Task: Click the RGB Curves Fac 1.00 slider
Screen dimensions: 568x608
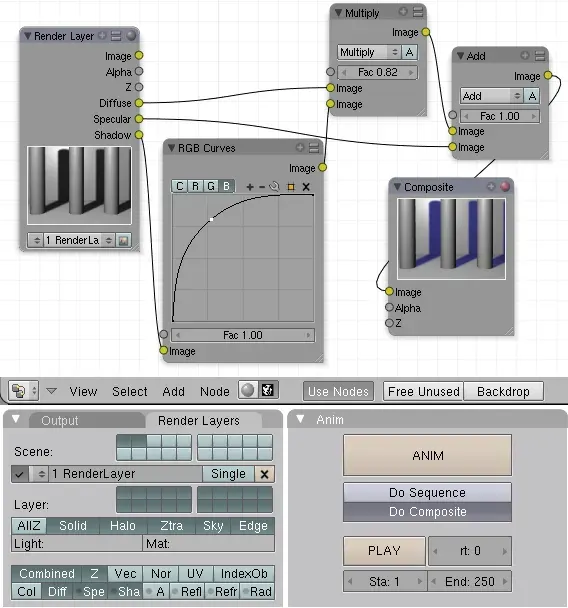Action: [243, 335]
